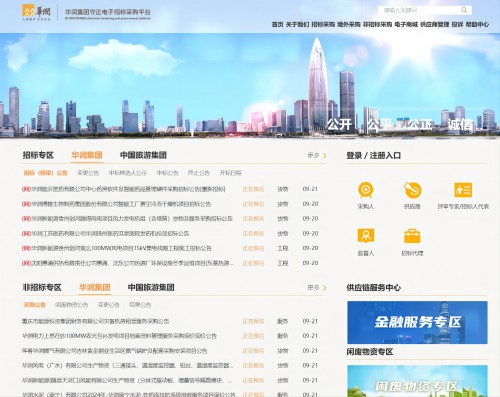This screenshot has width=500, height=397.
Task: Open the 华润电力 100MW农光互补 notice
Action: (x=119, y=336)
